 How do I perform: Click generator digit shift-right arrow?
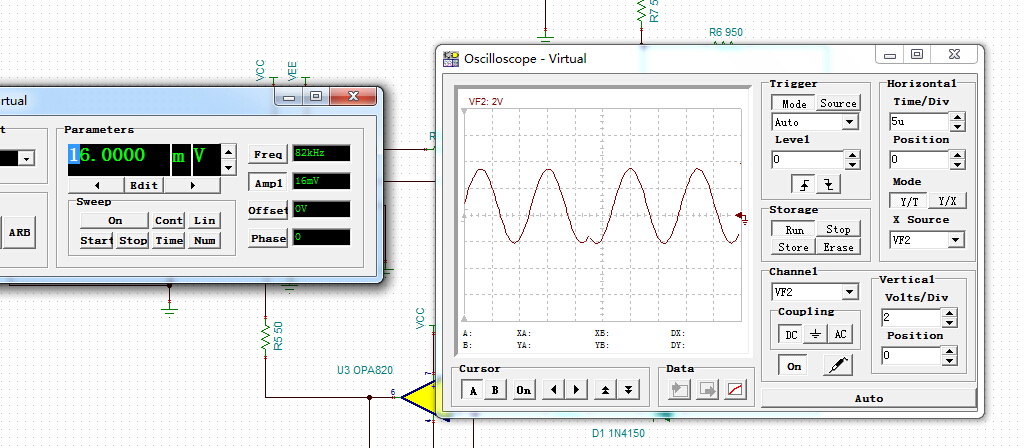(192, 185)
